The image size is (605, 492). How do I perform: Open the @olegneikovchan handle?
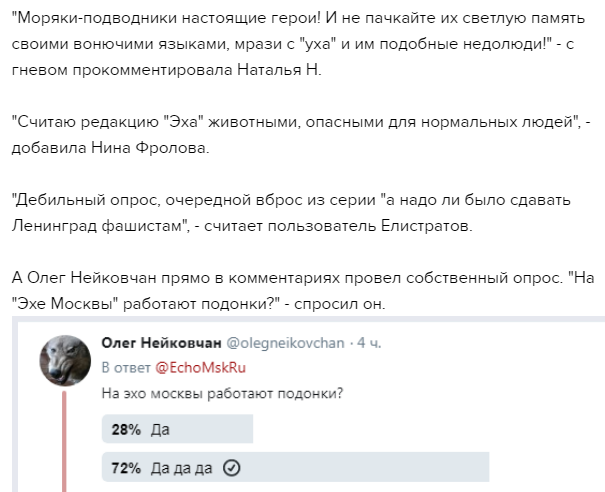point(285,343)
